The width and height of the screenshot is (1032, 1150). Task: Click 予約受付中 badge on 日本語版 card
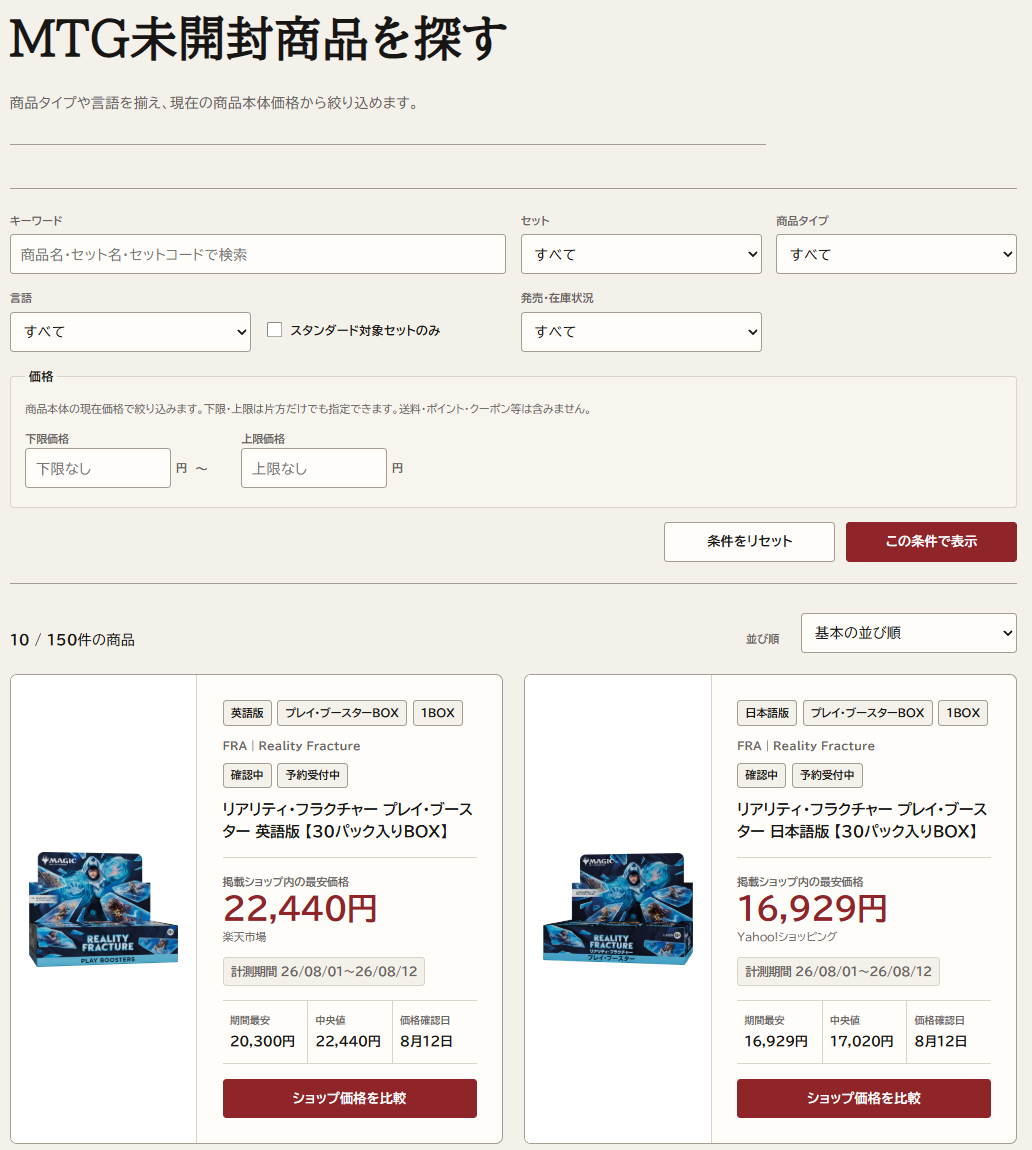click(827, 775)
